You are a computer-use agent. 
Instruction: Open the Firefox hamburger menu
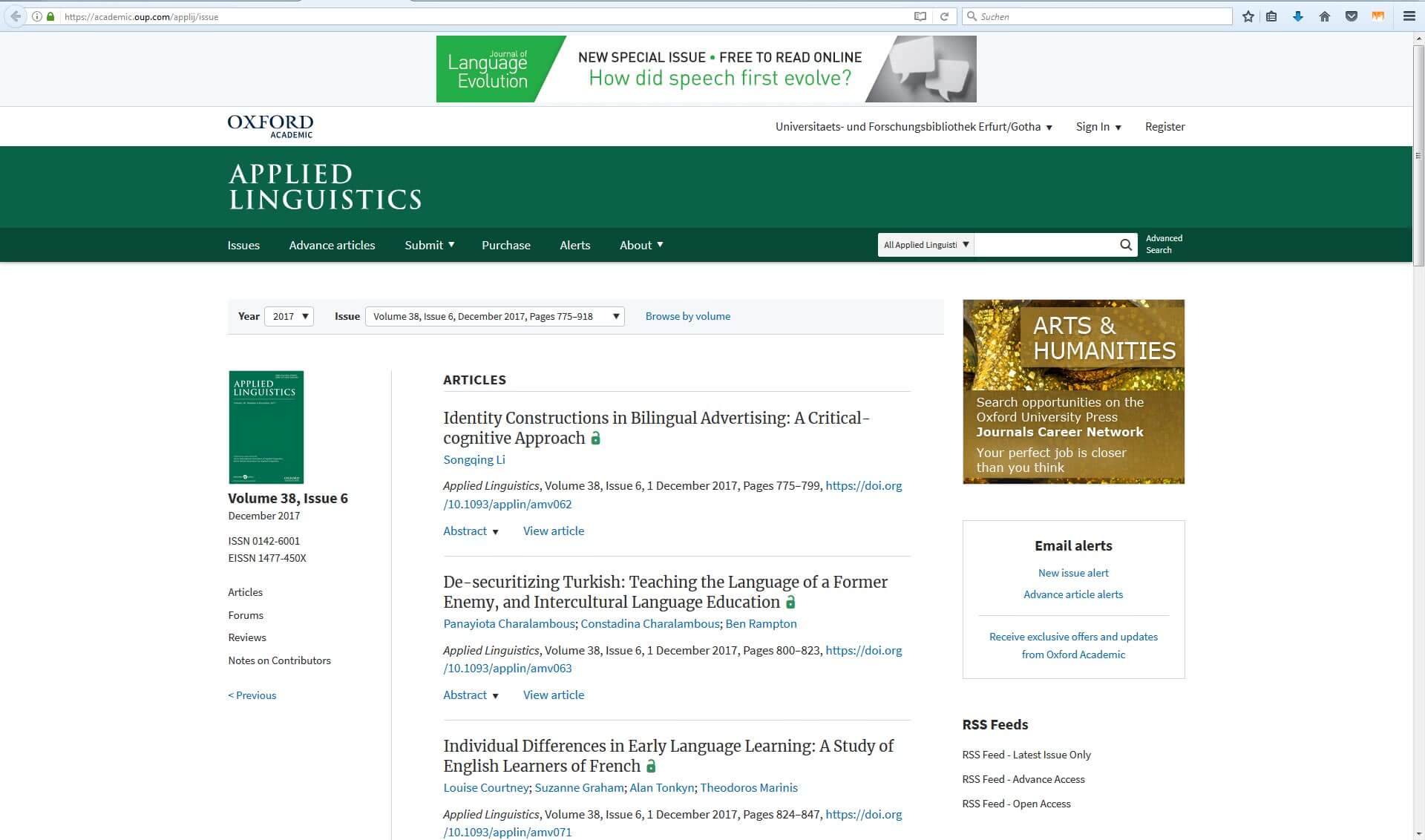1409,16
